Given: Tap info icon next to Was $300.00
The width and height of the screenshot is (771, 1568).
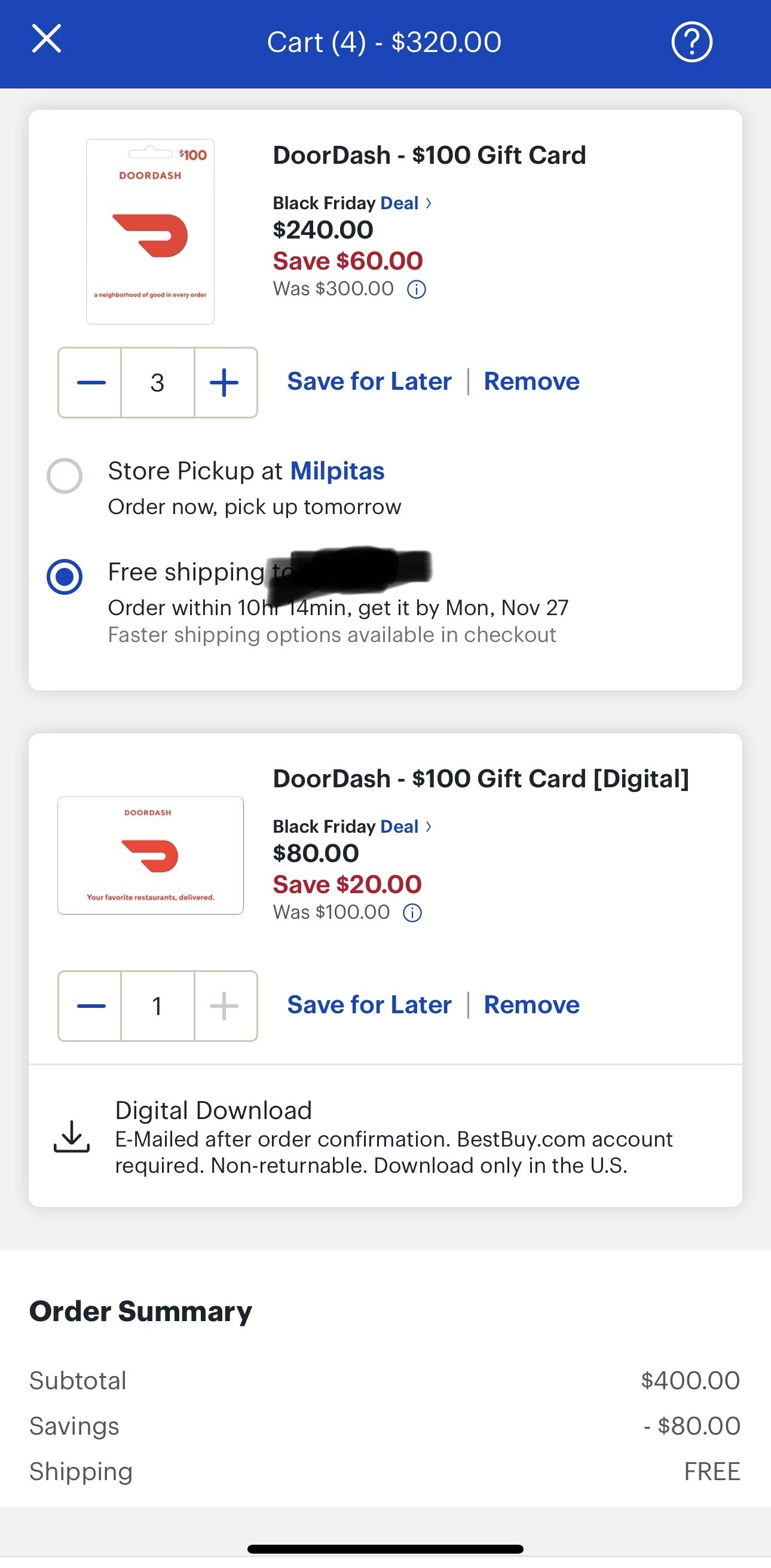Looking at the screenshot, I should 416,289.
